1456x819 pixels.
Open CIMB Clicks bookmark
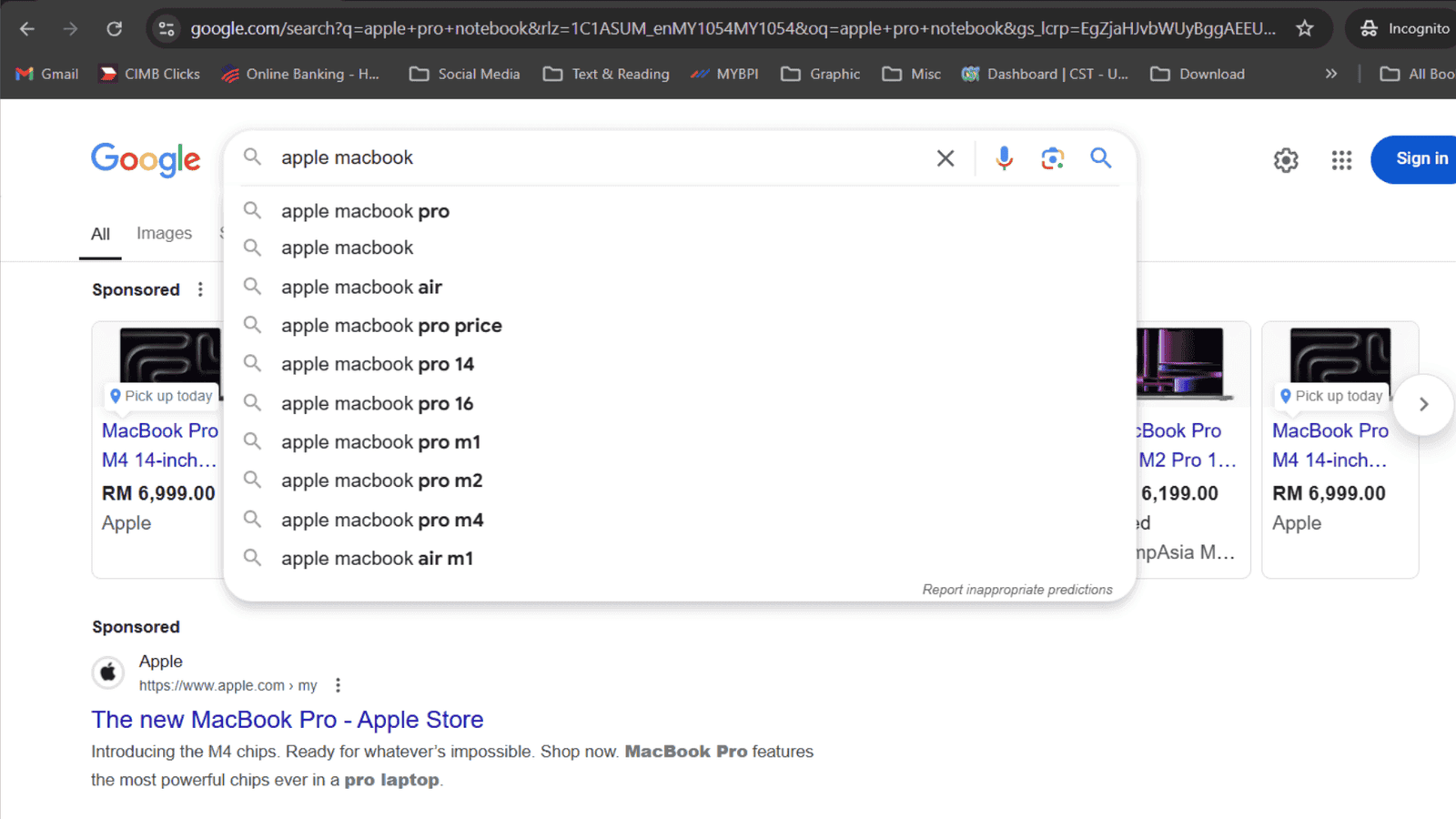click(150, 74)
